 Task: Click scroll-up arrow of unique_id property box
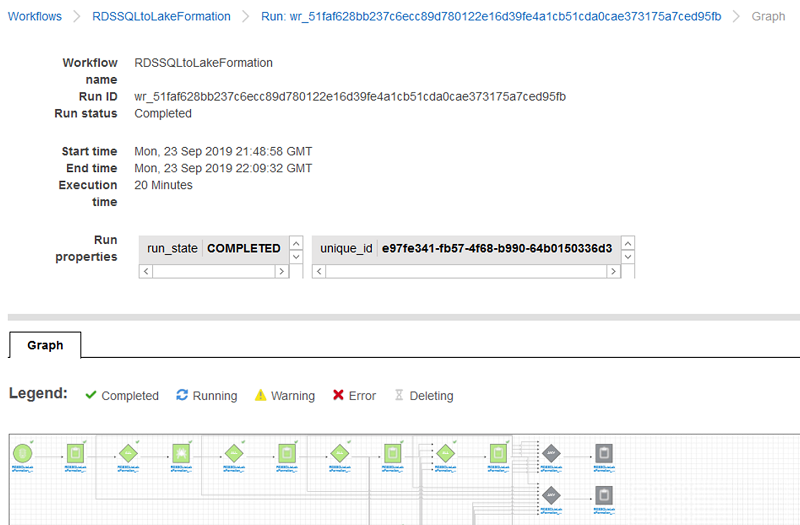[x=628, y=243]
